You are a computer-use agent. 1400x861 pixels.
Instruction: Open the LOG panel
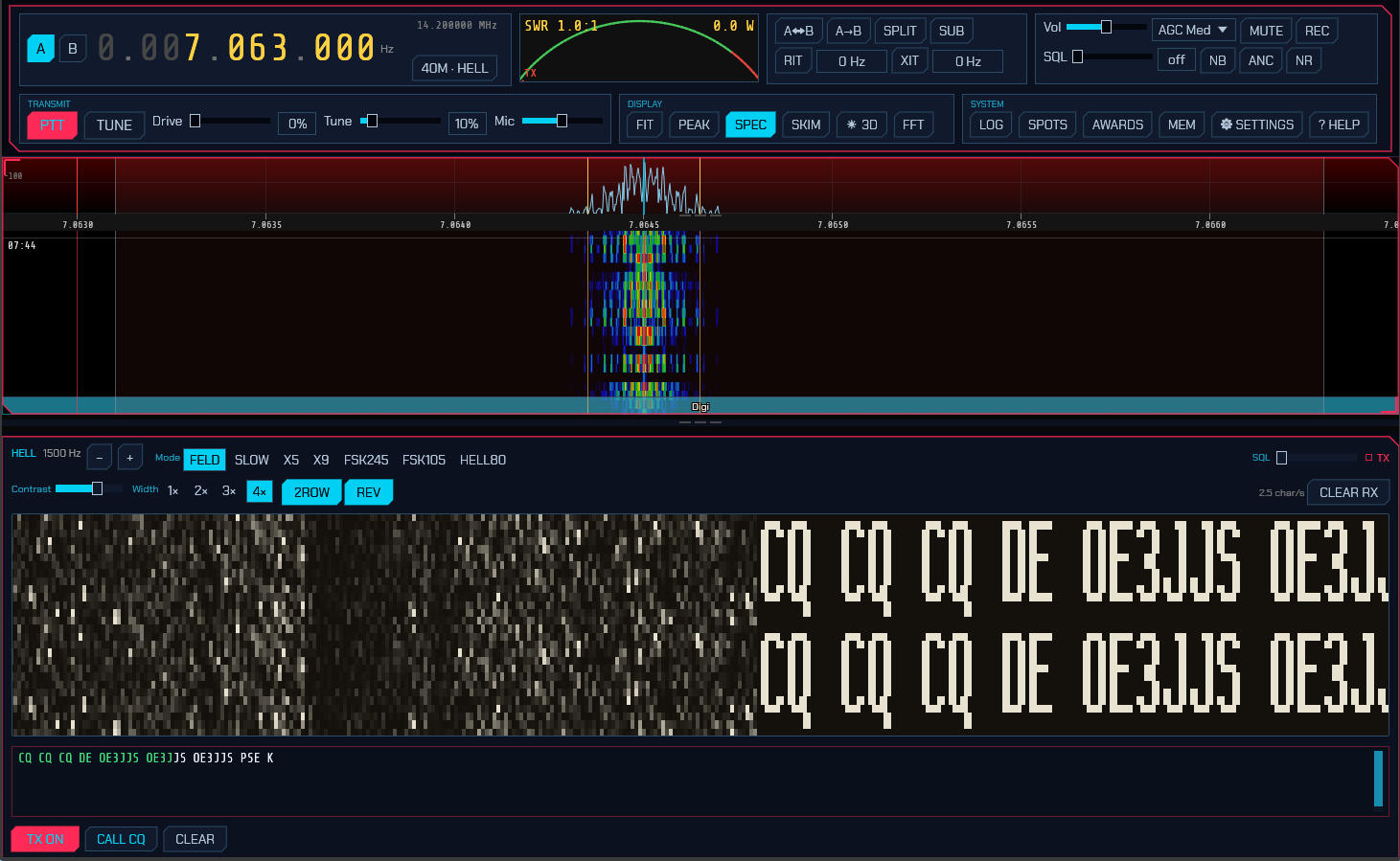991,125
